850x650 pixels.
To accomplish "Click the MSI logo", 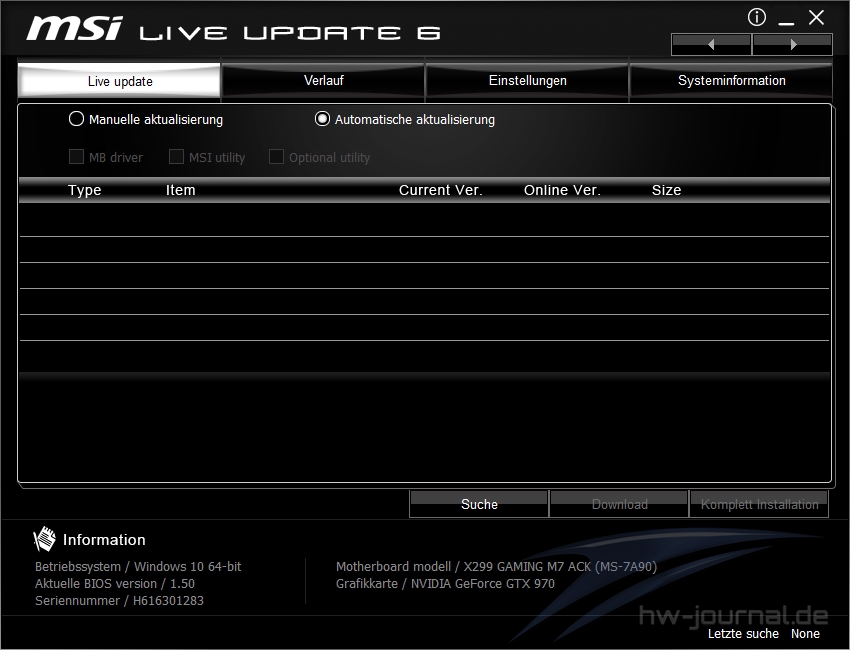I will click(75, 28).
